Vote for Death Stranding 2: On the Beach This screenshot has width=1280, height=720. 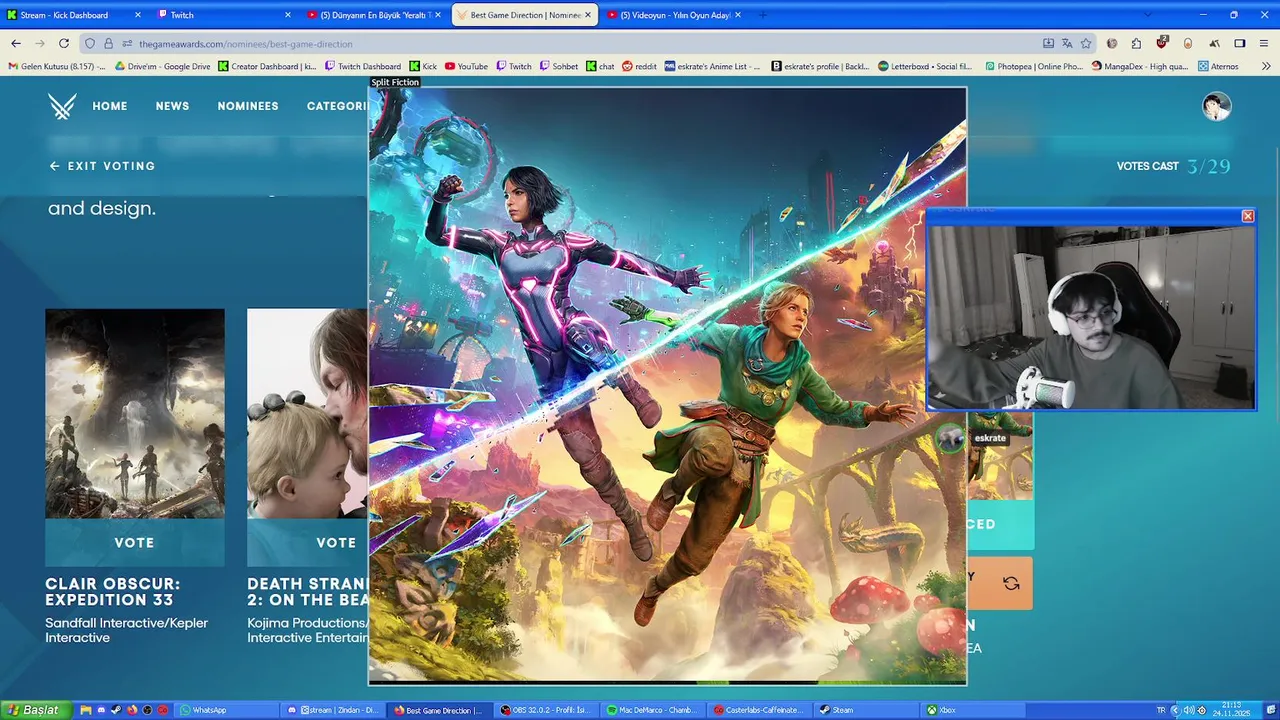[308, 542]
